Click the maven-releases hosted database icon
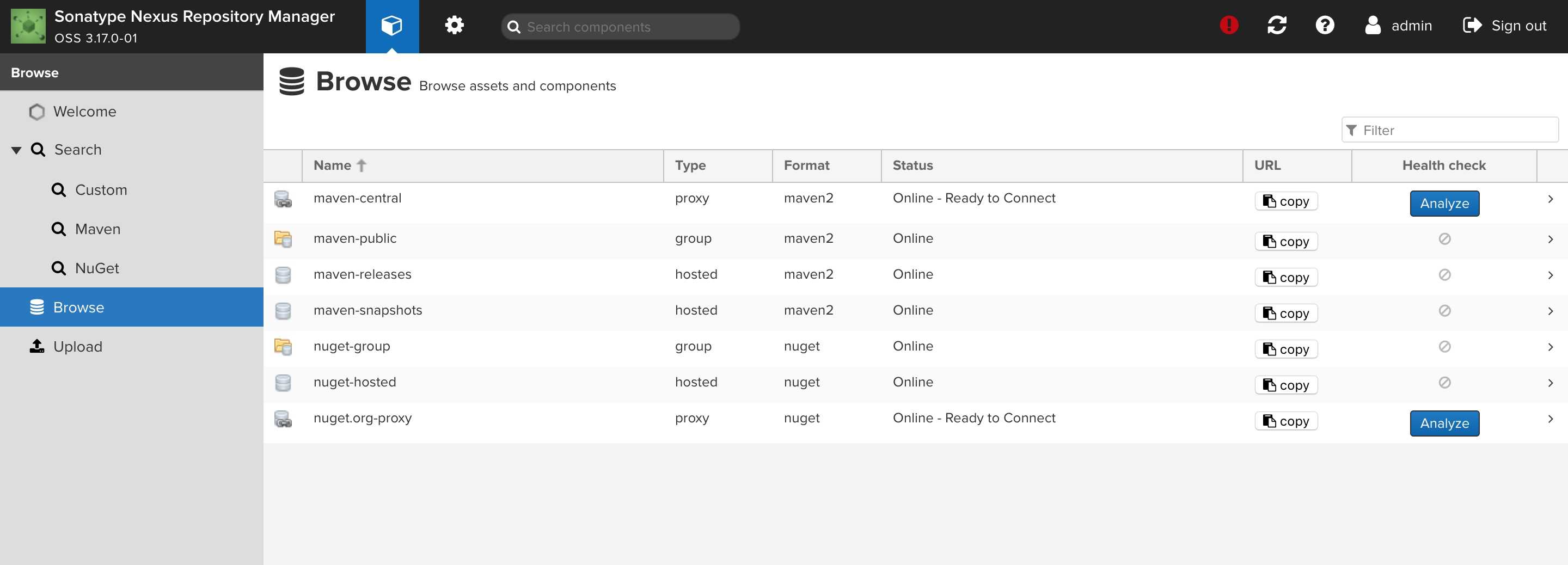 coord(283,275)
